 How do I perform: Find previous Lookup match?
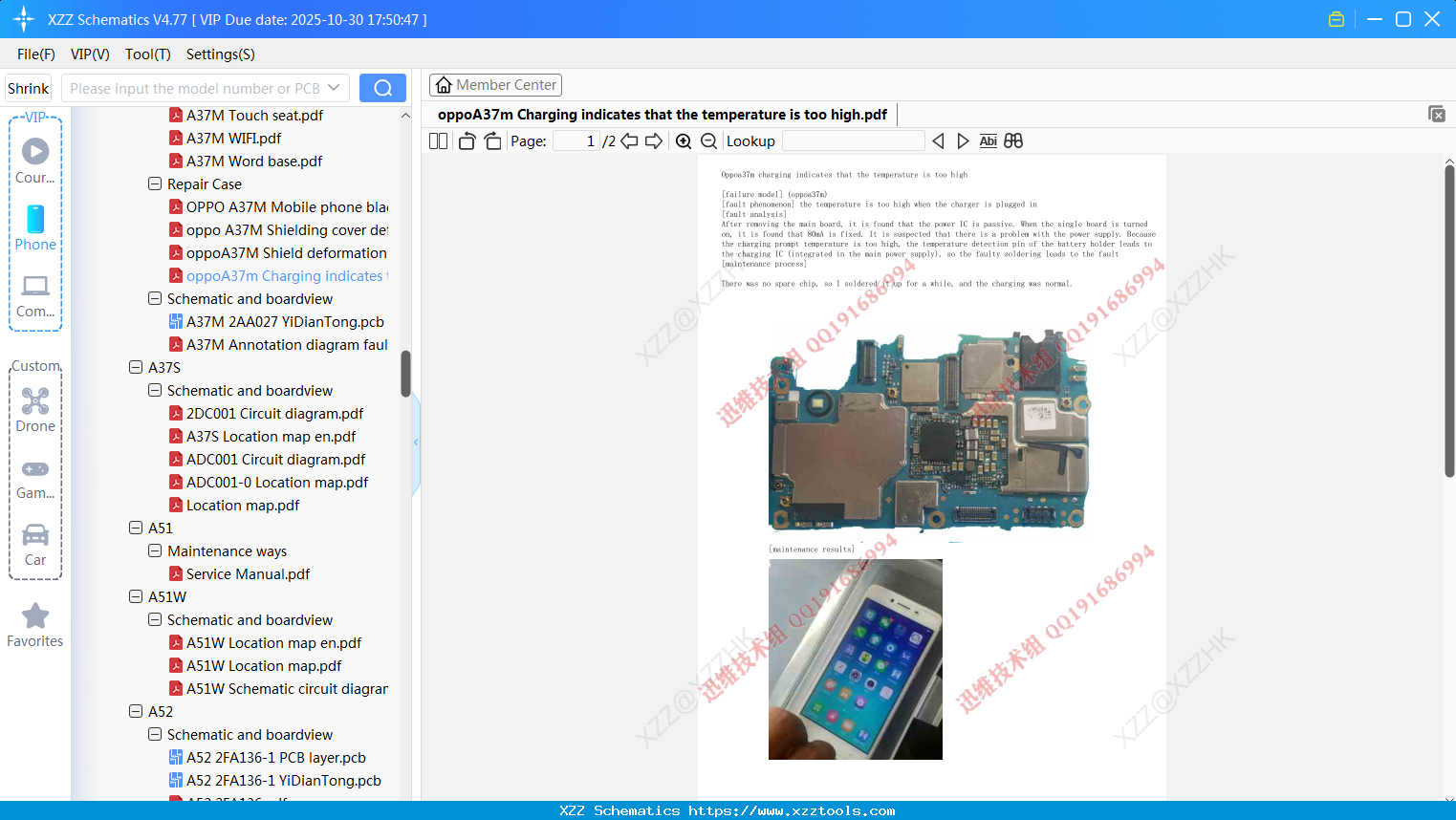tap(938, 141)
